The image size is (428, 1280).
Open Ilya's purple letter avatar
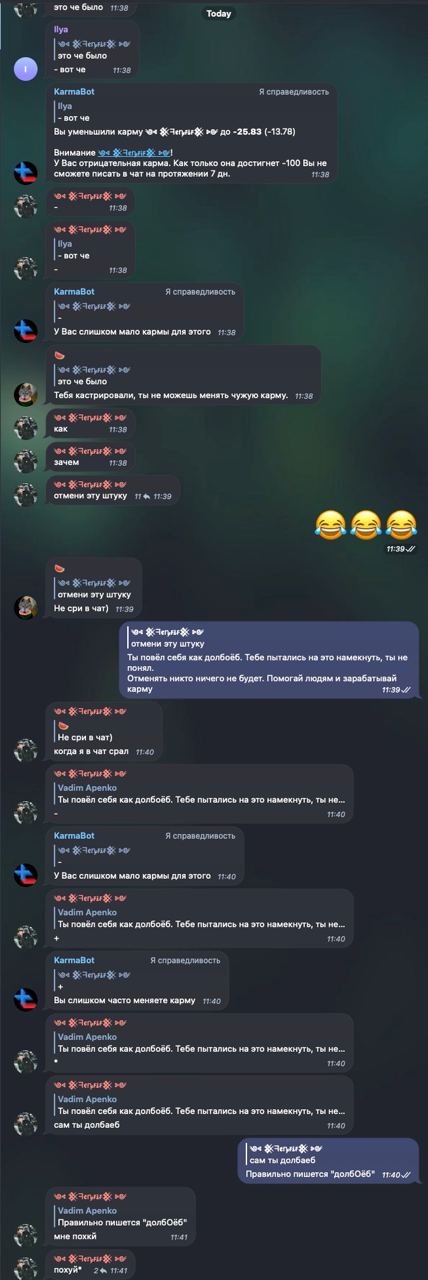(x=26, y=68)
